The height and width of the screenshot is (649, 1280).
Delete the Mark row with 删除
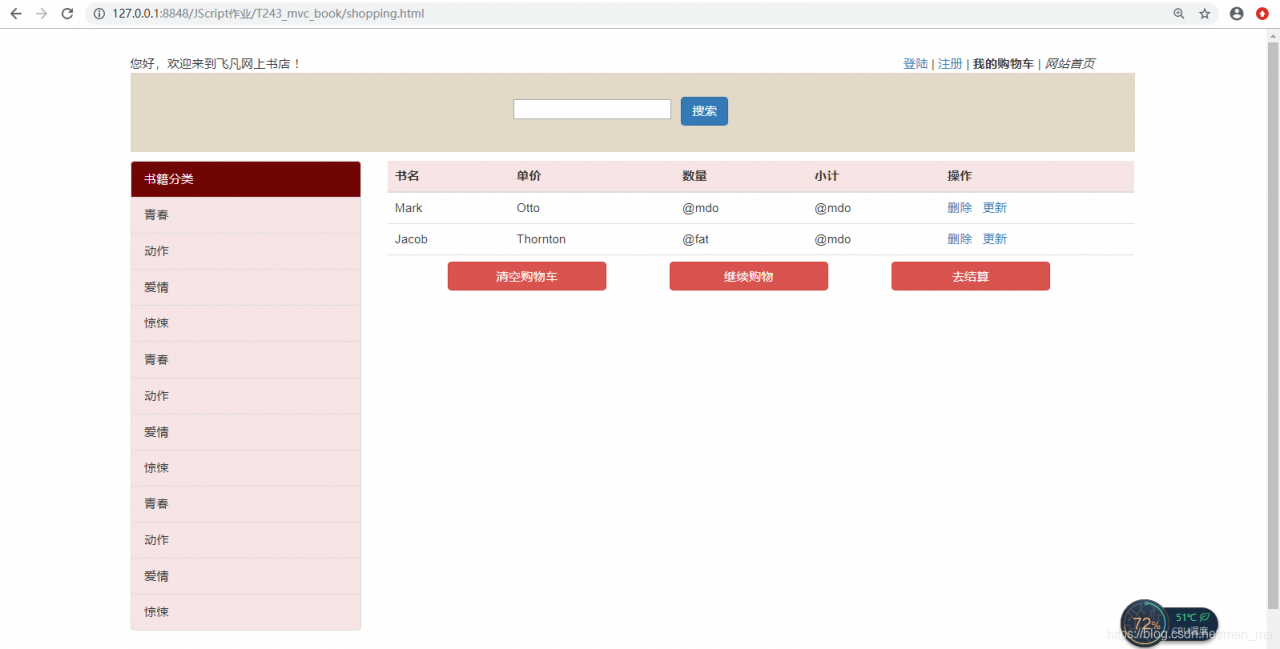959,208
